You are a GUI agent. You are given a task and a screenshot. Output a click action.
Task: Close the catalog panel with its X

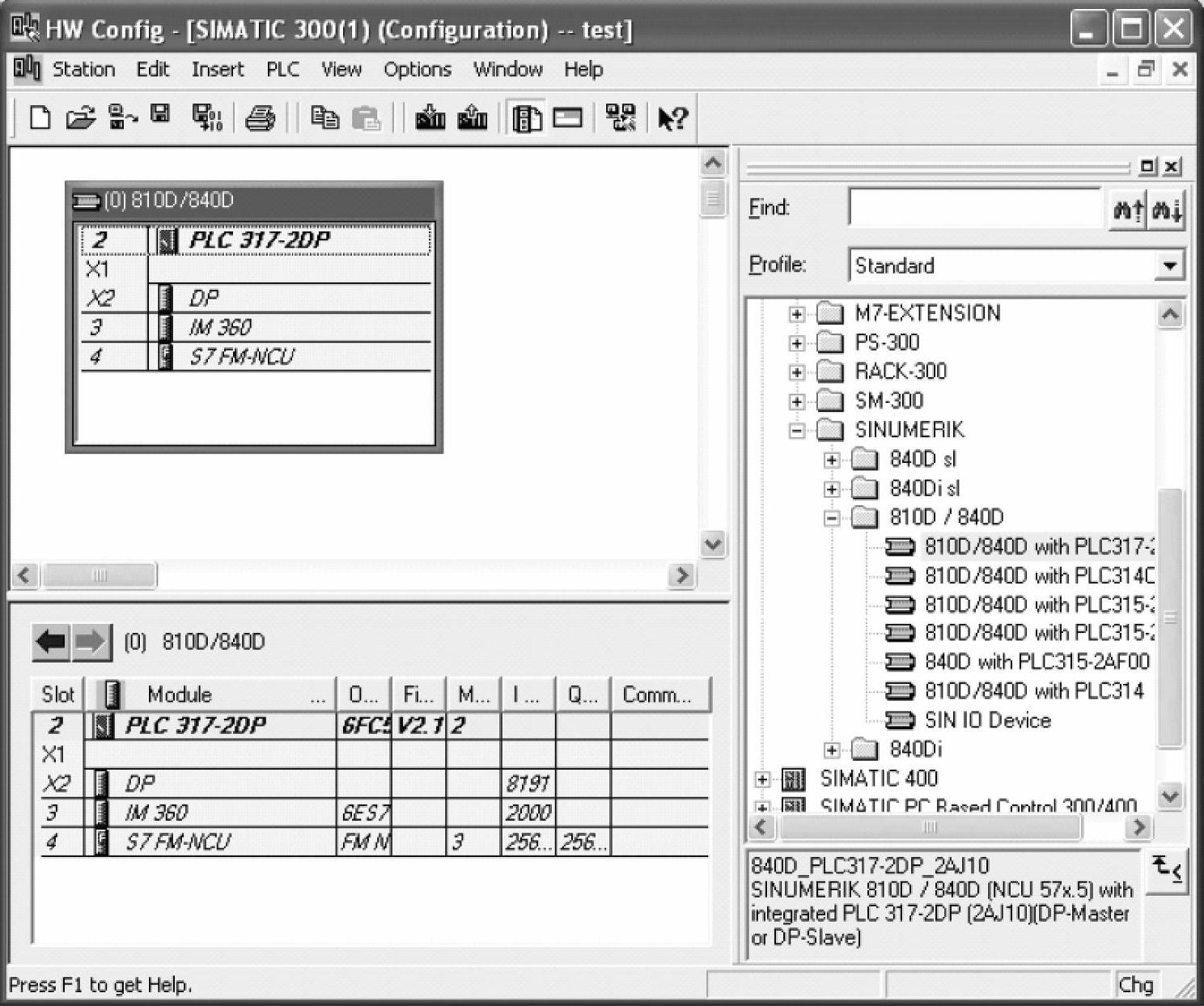1172,167
